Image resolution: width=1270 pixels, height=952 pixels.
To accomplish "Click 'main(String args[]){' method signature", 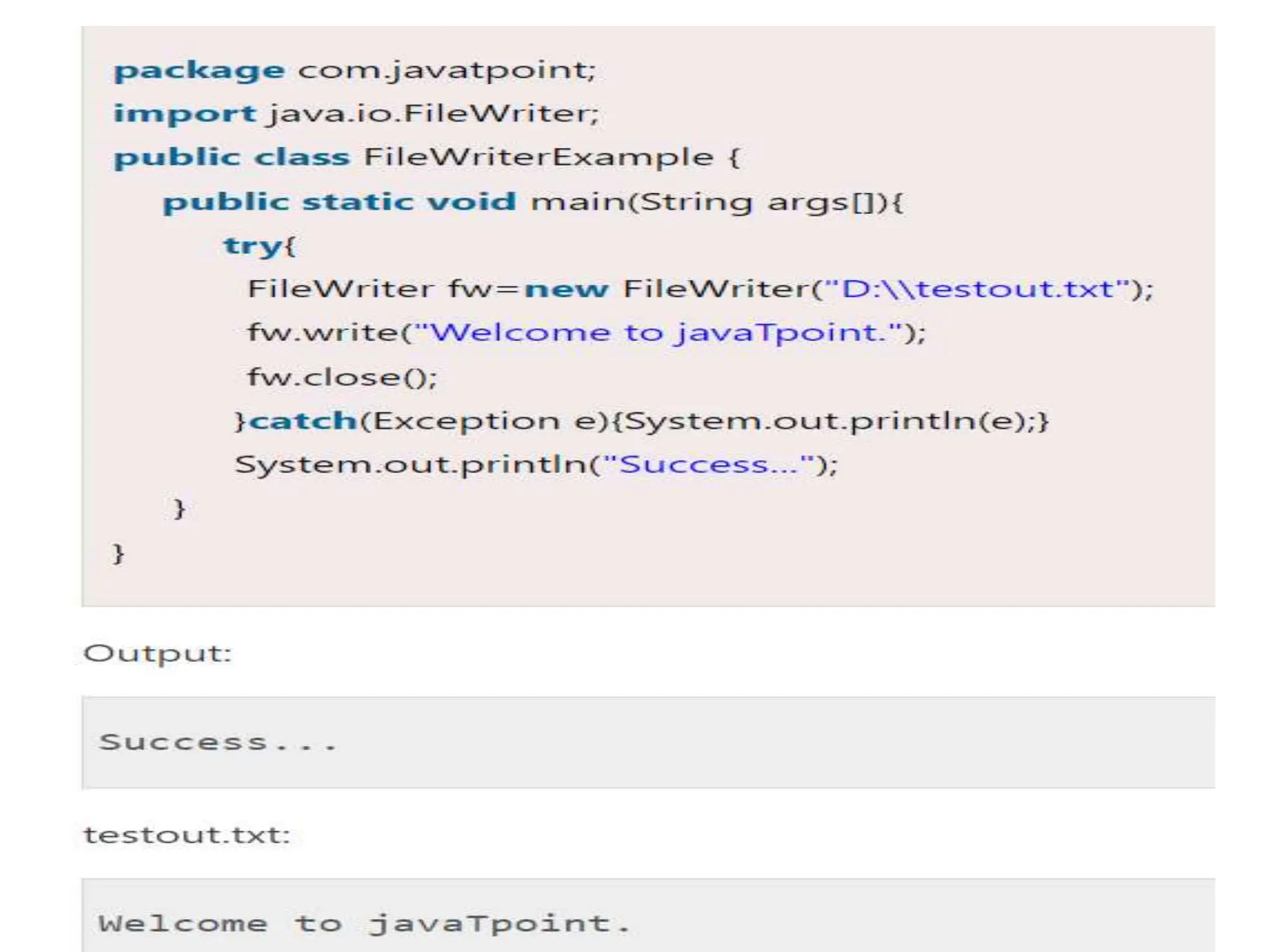I will [716, 202].
